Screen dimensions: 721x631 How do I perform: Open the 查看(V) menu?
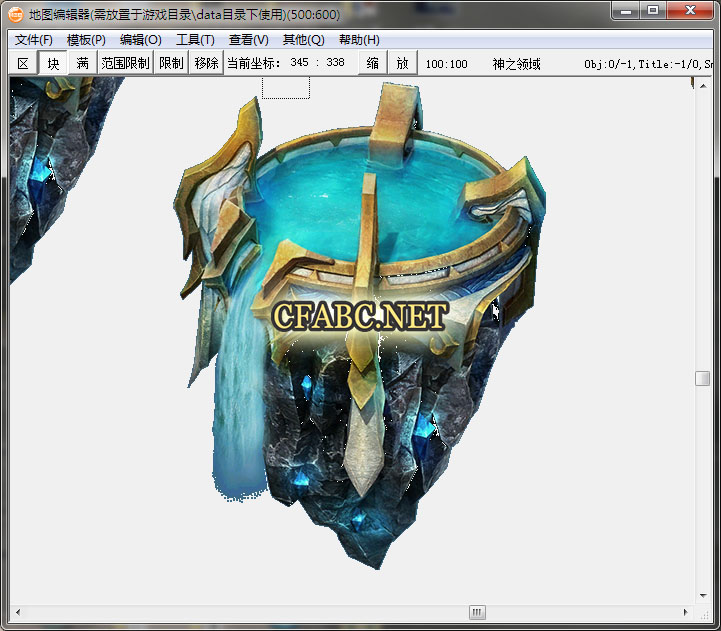click(x=248, y=40)
